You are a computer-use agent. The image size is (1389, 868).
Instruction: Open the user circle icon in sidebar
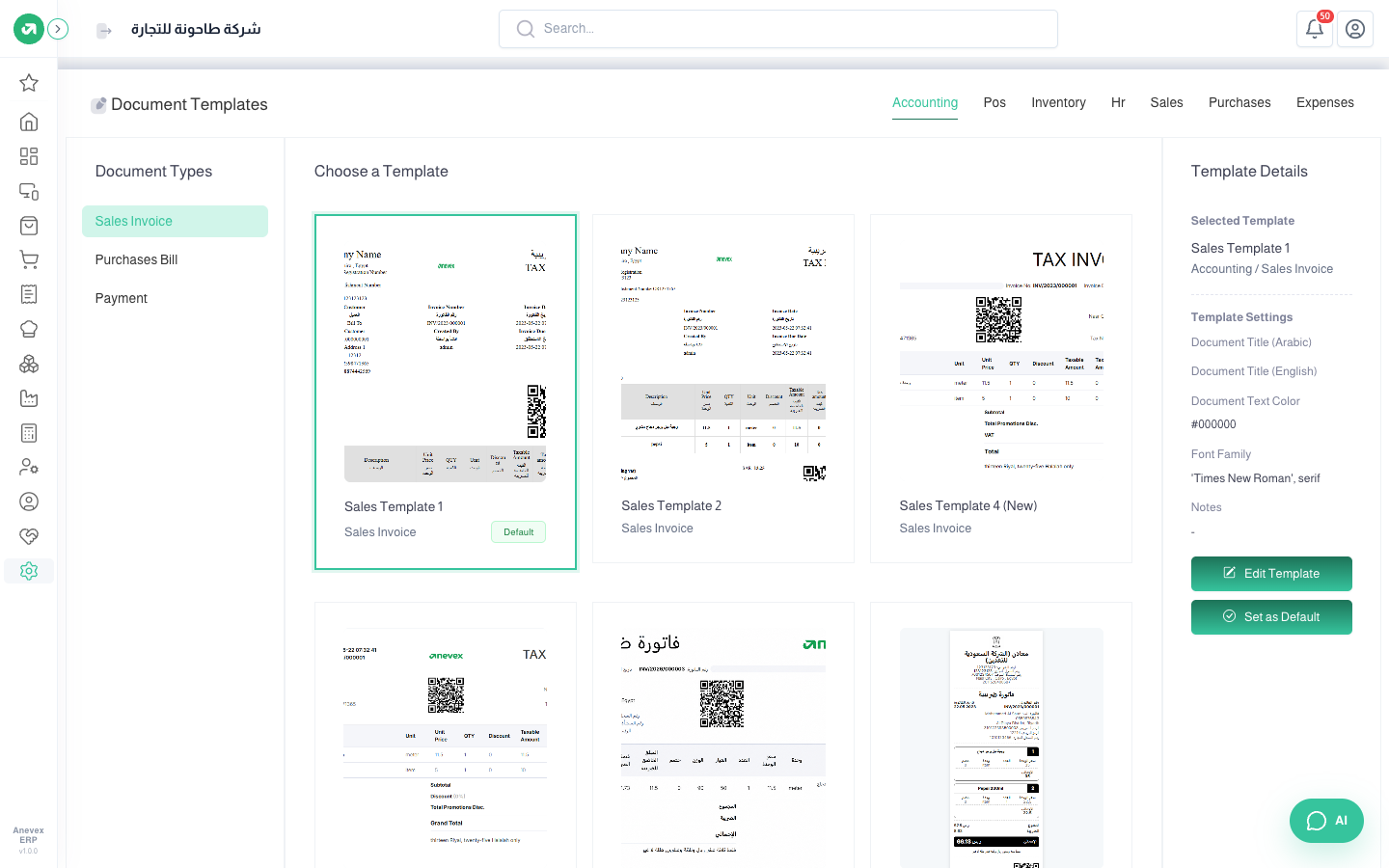click(x=29, y=502)
